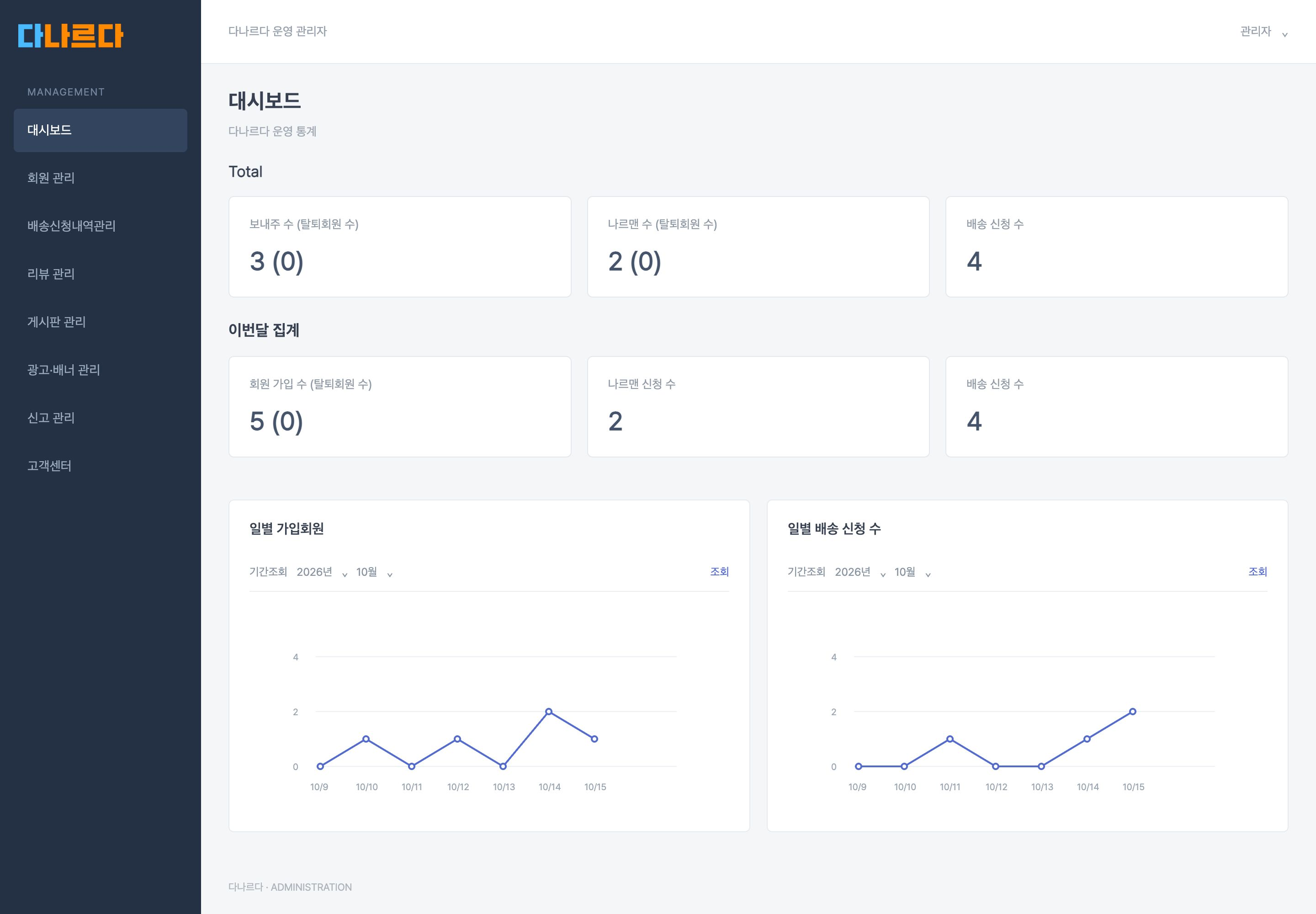This screenshot has width=1316, height=914.
Task: Click MANAGEMENT sidebar section label
Action: 66,92
